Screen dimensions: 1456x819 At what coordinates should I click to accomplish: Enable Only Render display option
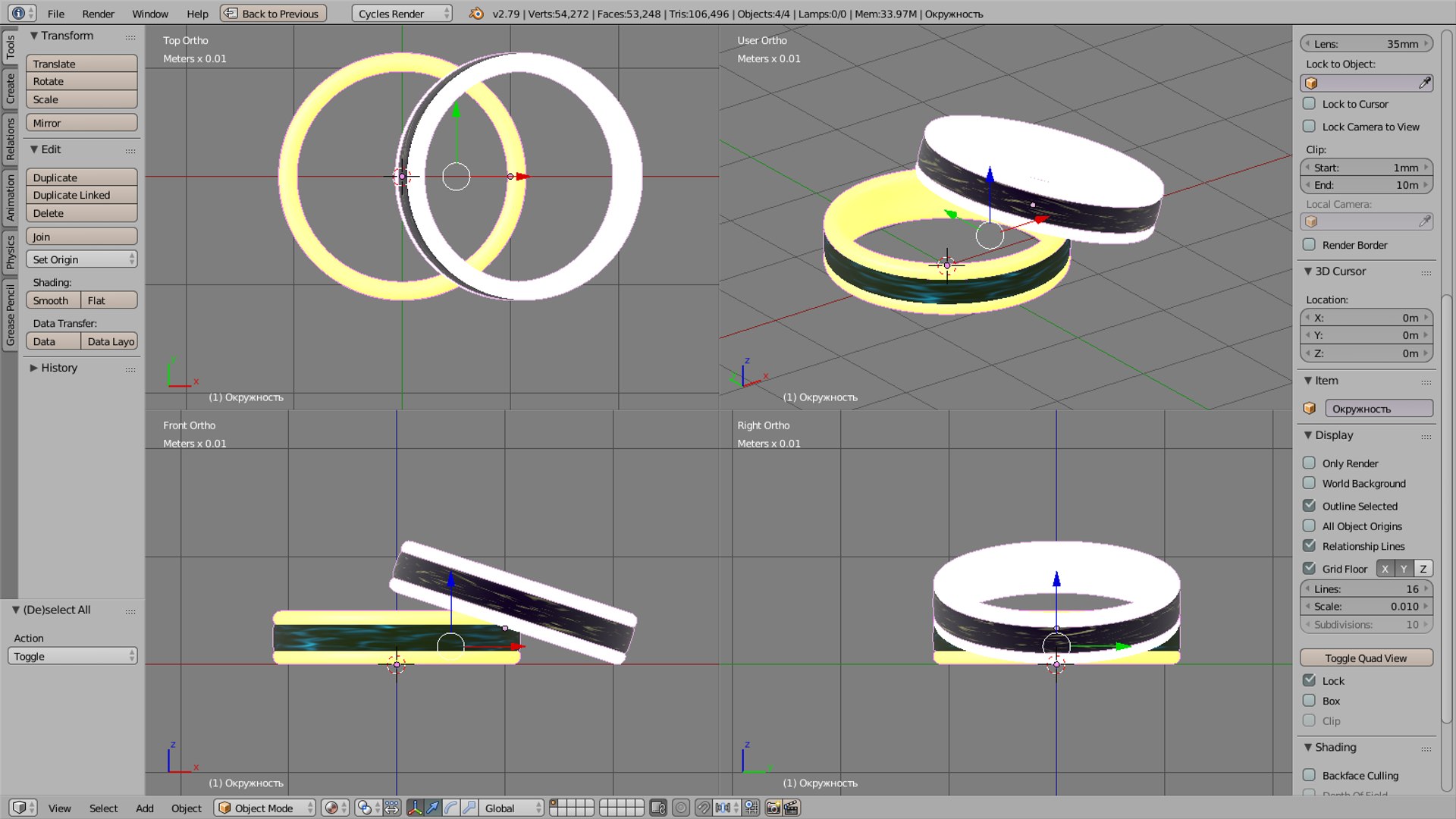click(x=1309, y=463)
